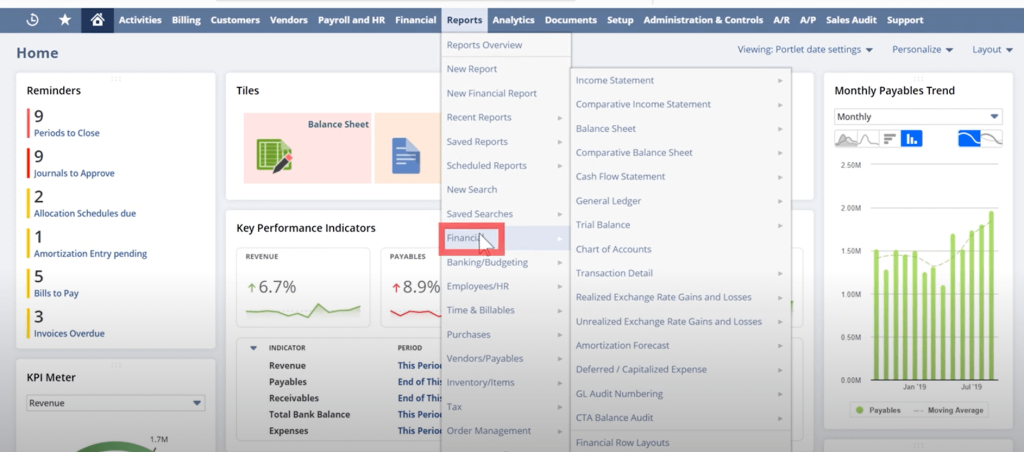Viewport: 1024px width, 452px height.
Task: Open the Shortcuts star icon
Action: [x=65, y=20]
